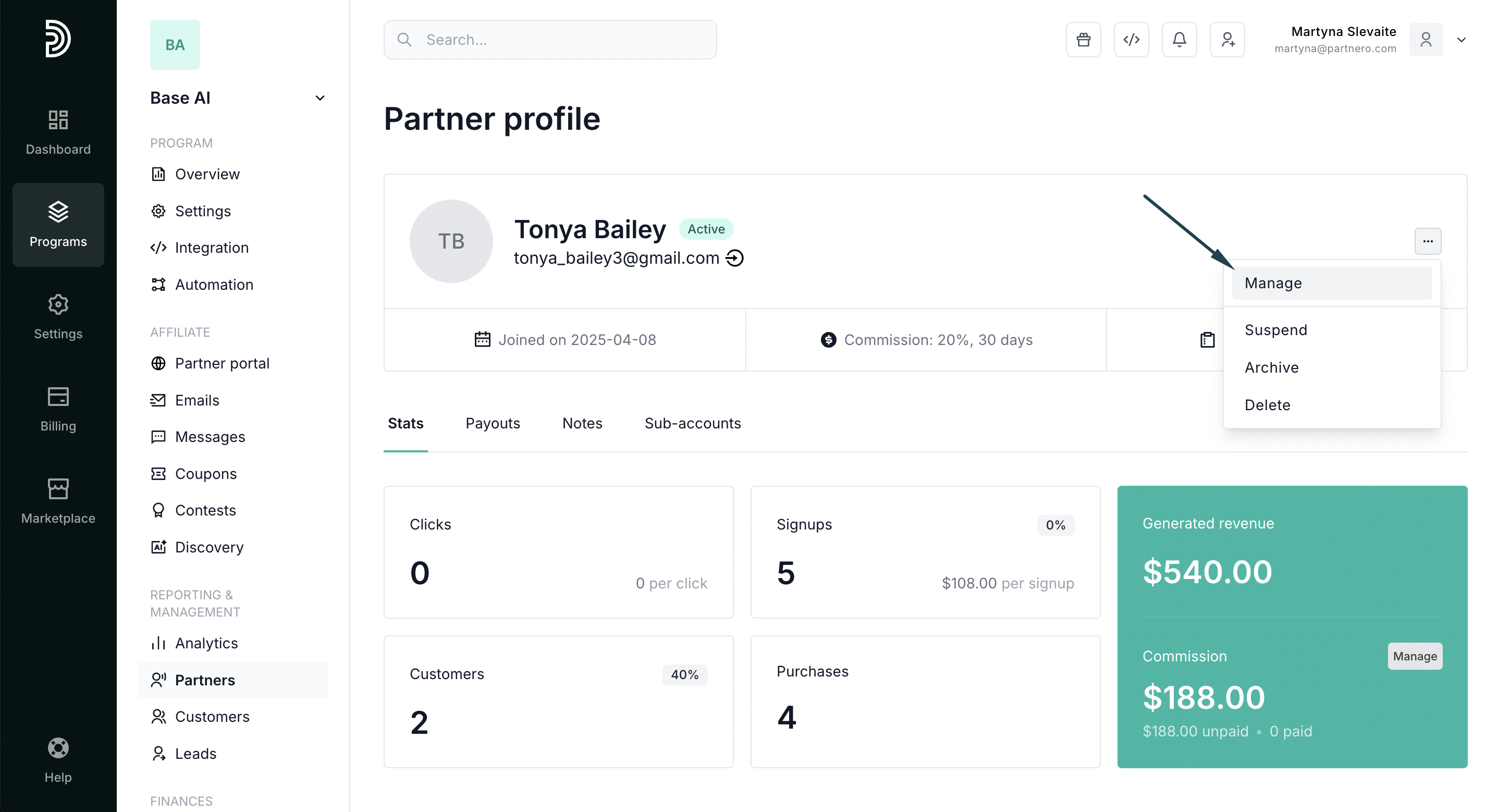Open the Help lifebuoy icon
The image size is (1498, 812).
(58, 748)
